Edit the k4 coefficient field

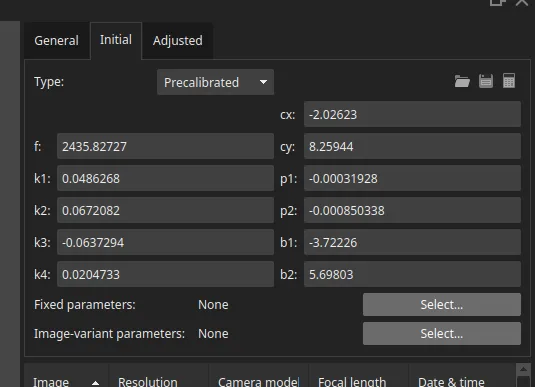click(x=165, y=274)
